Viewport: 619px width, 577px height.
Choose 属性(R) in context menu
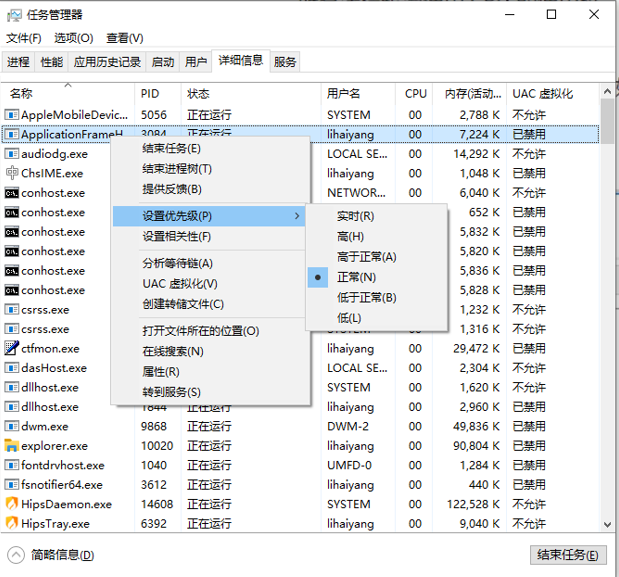click(209, 372)
